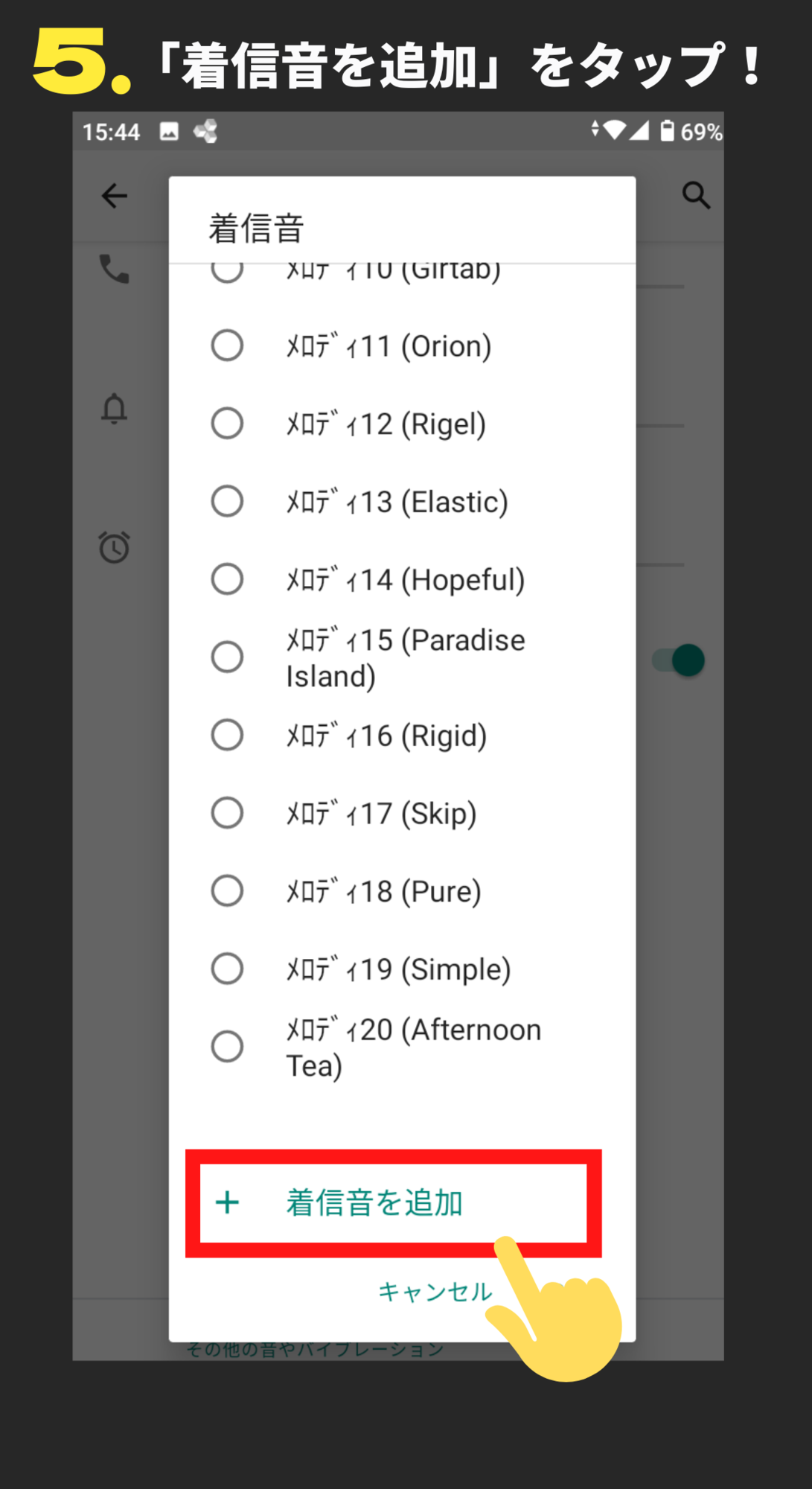The image size is (812, 1489).
Task: Pick メロディ17 (Skip) ringtone
Action: tap(402, 813)
